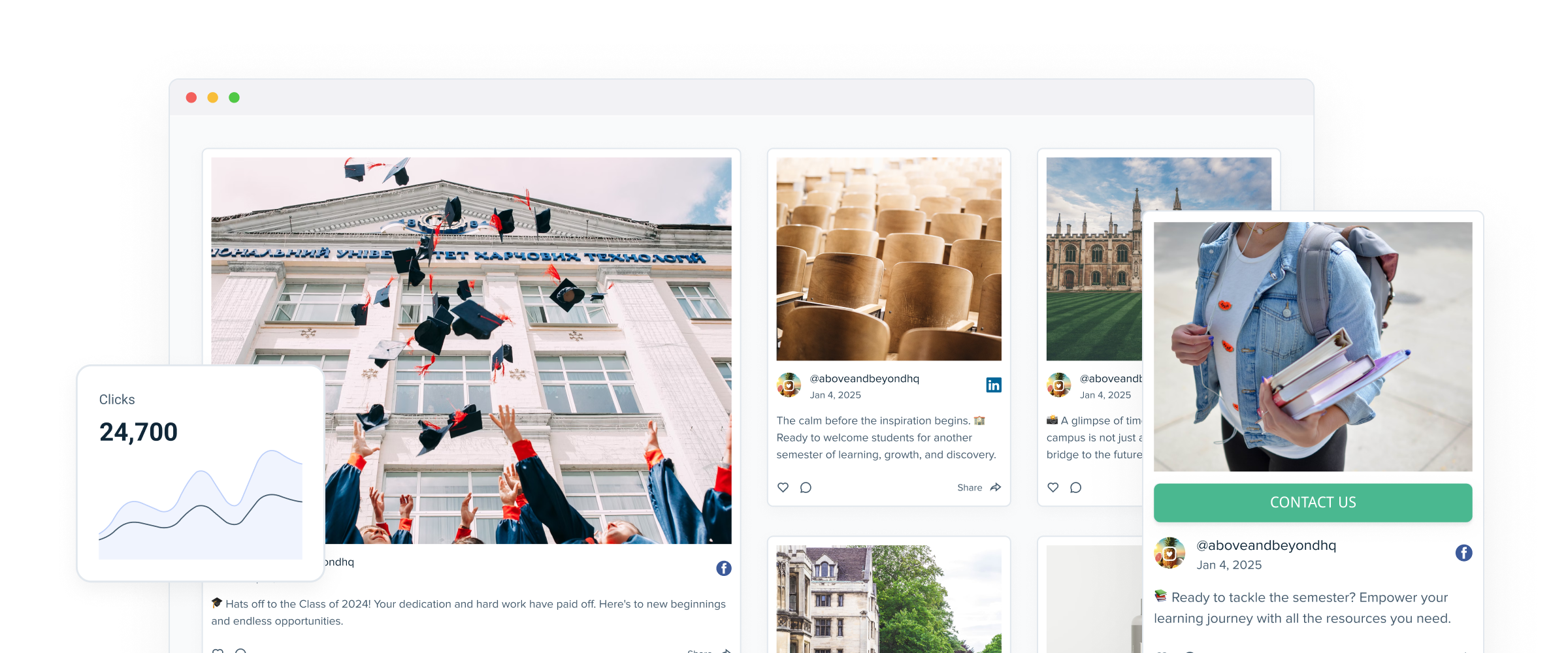Like the lecture hall seats post
This screenshot has height=653, width=1568.
point(783,487)
